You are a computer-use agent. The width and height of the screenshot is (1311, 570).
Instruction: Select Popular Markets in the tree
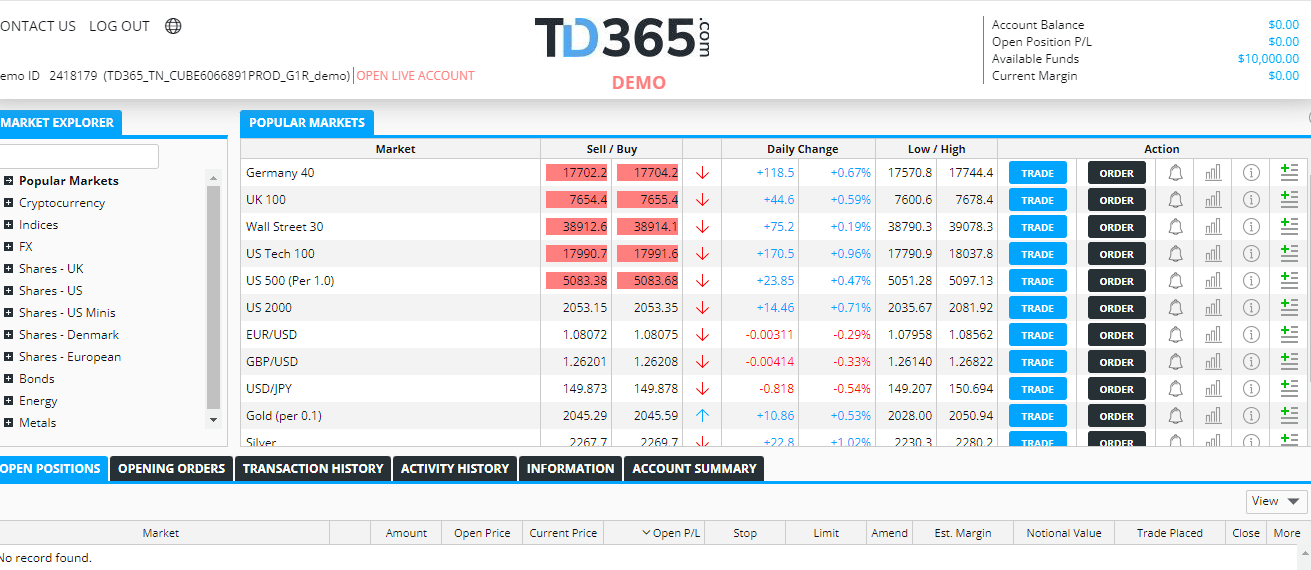[x=68, y=181]
